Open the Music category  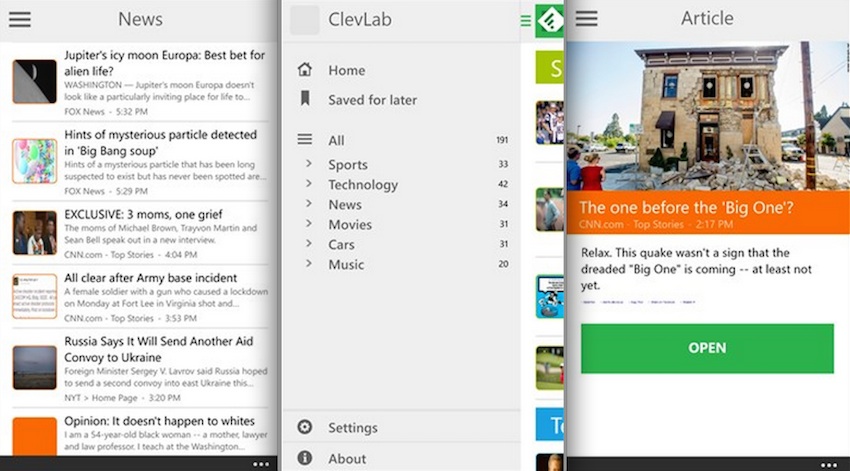[x=346, y=264]
